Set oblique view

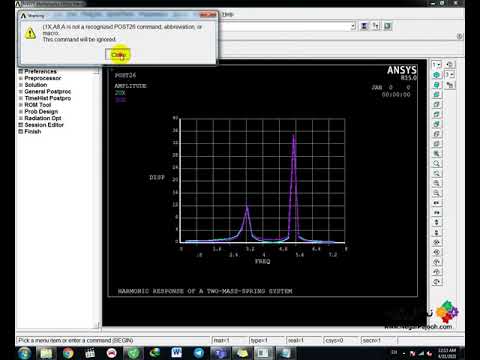tap(437, 85)
